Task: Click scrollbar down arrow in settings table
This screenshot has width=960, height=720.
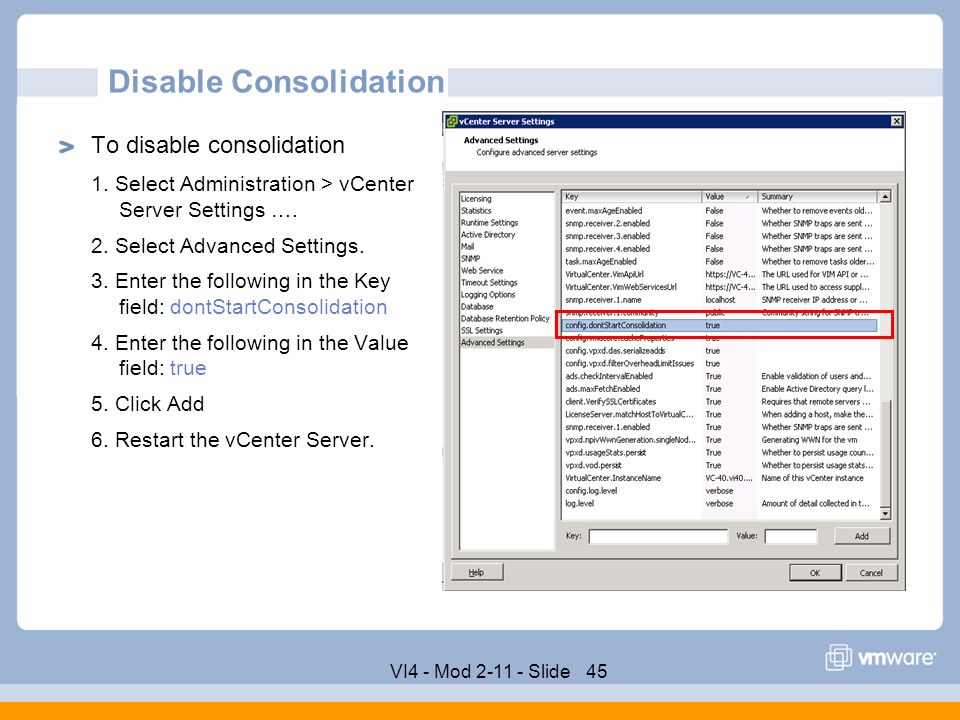Action: coord(885,514)
